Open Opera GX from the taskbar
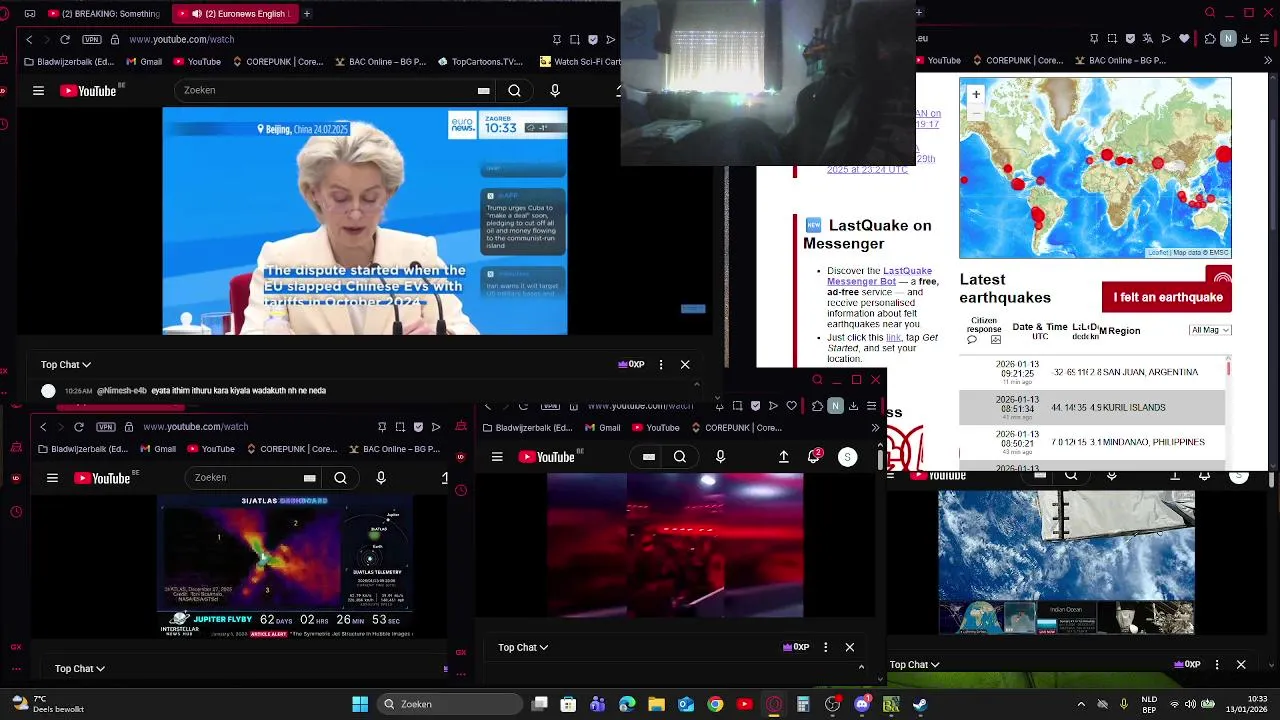1280x720 pixels. pos(774,705)
